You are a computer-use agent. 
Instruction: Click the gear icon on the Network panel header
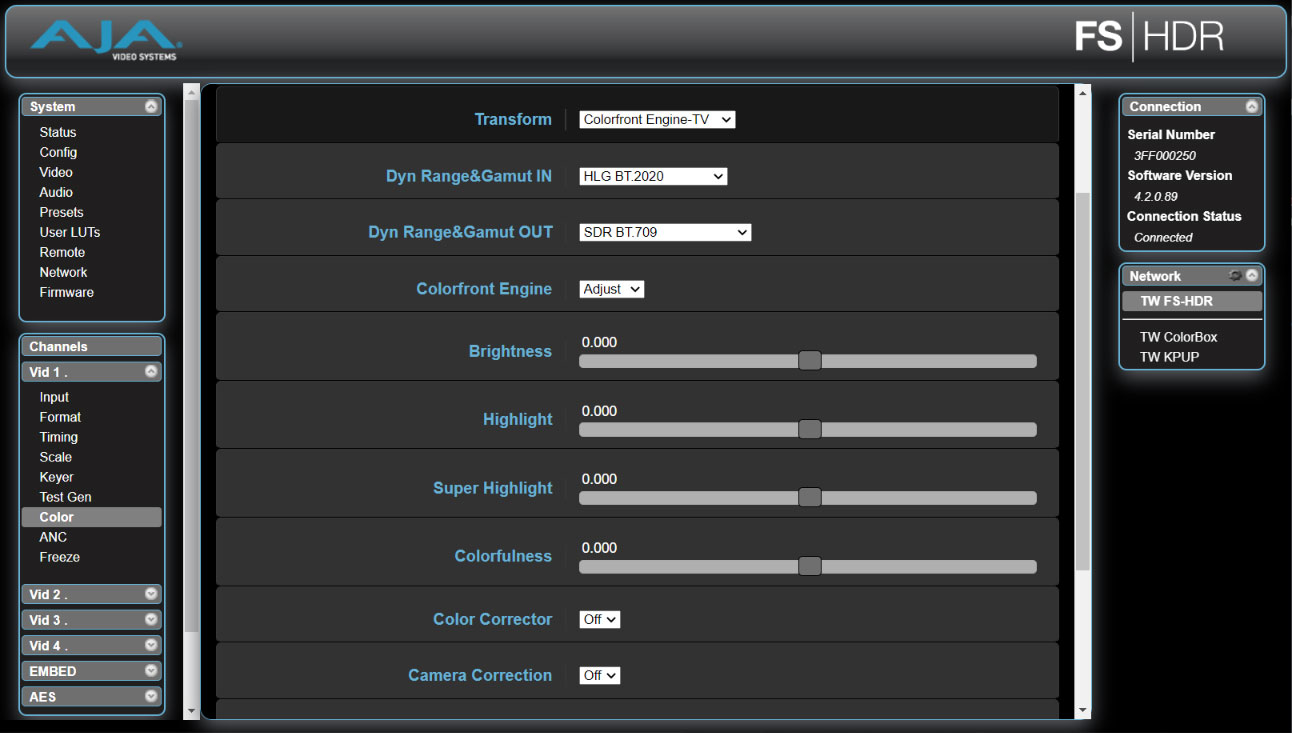pyautogui.click(x=1236, y=275)
